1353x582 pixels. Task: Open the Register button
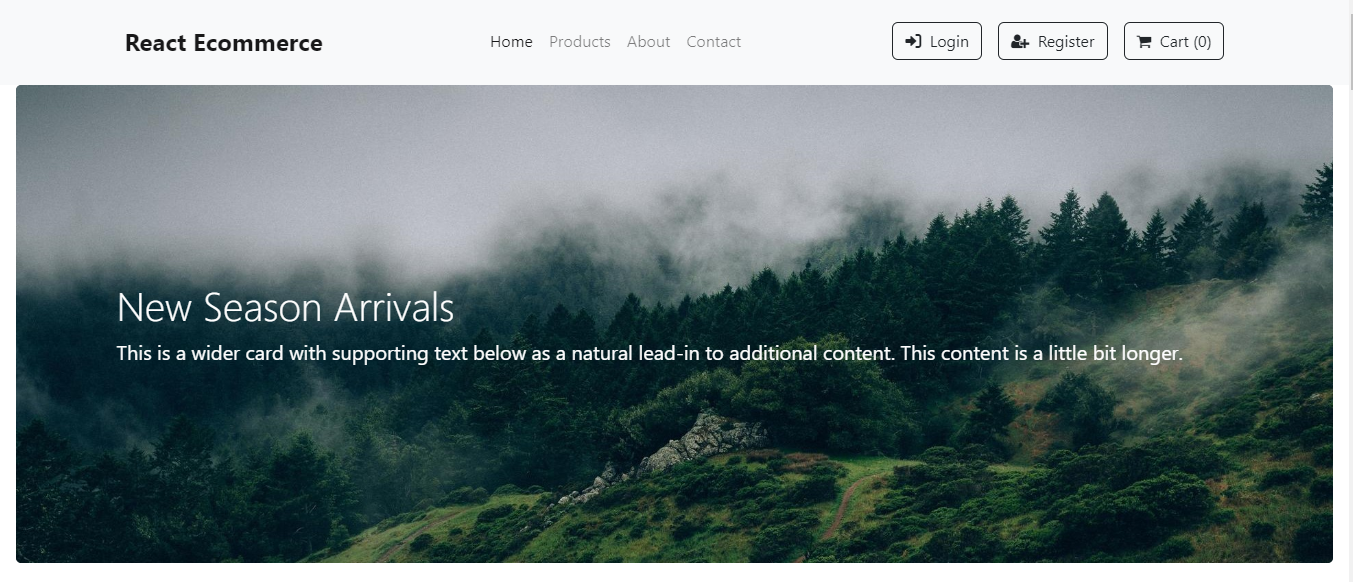[1053, 41]
